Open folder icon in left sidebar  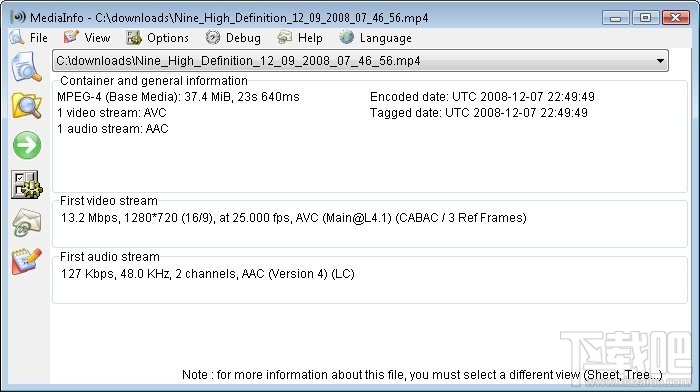26,105
